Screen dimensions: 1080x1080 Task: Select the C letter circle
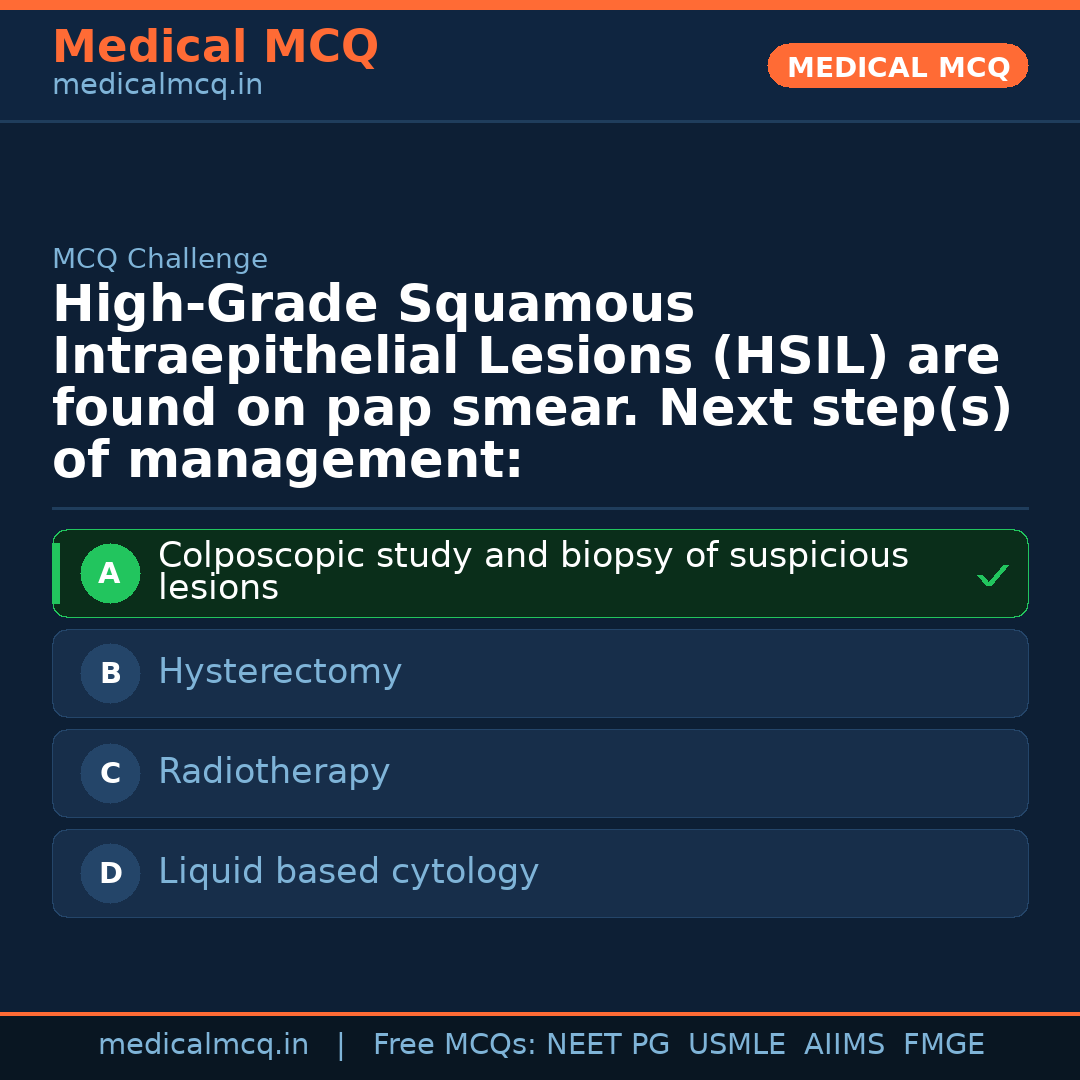[x=110, y=774]
